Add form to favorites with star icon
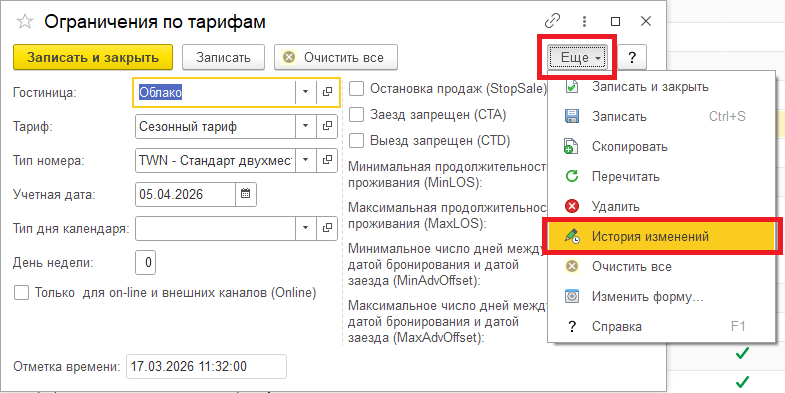The image size is (785, 393). click(x=25, y=22)
